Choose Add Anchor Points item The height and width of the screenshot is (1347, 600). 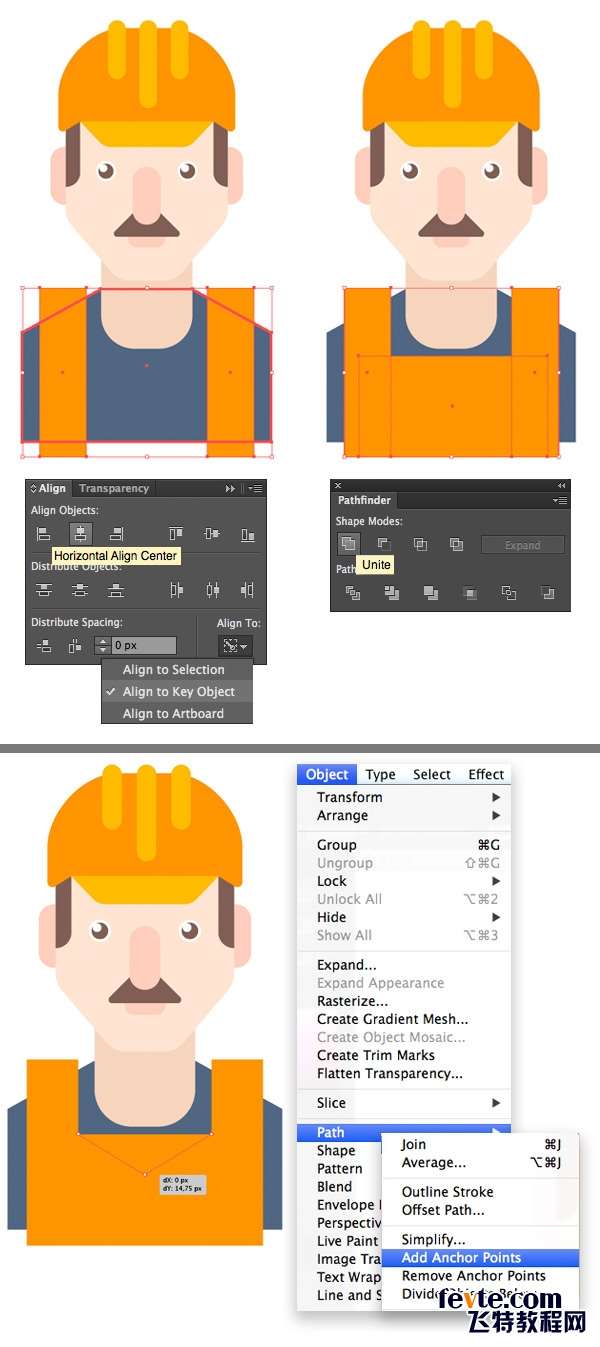pyautogui.click(x=481, y=1258)
